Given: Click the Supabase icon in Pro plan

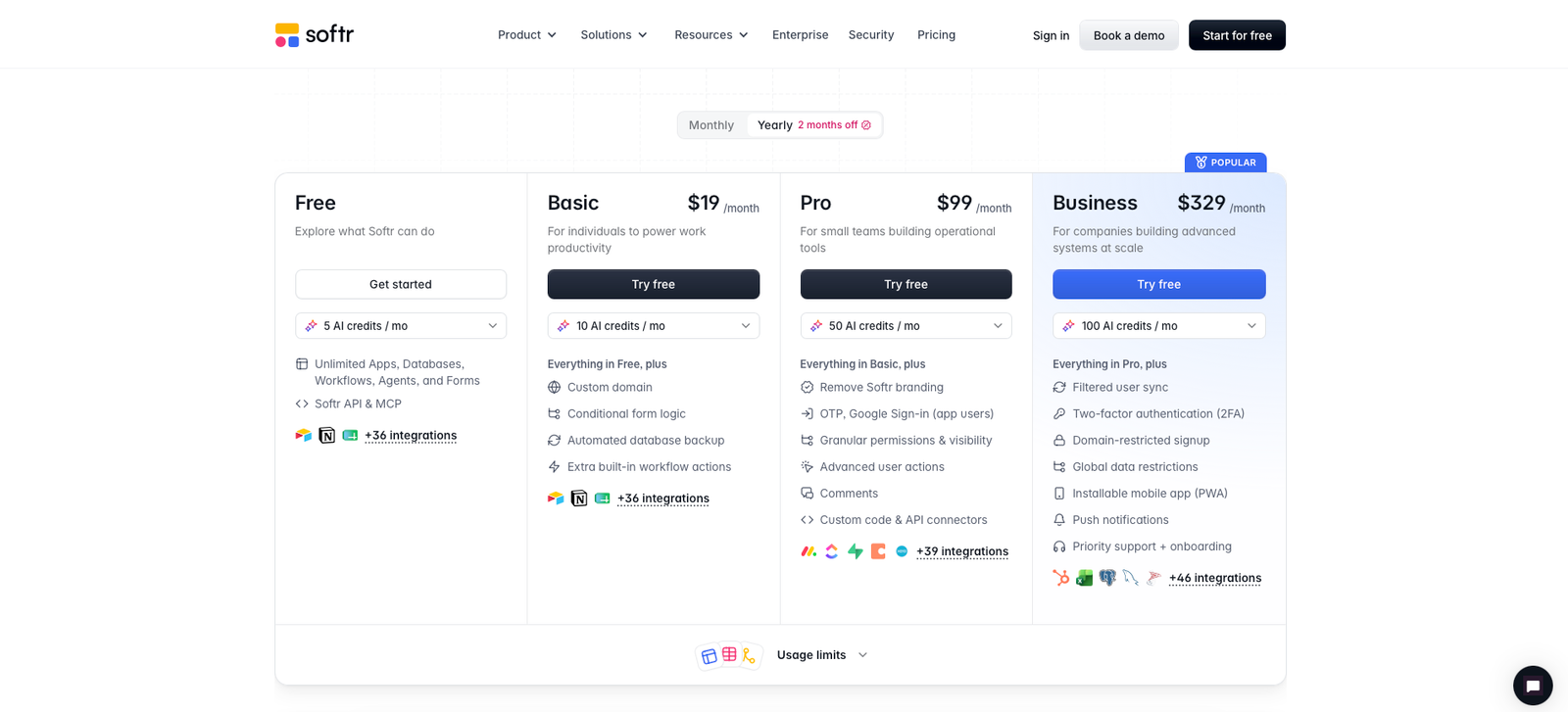Looking at the screenshot, I should (856, 551).
